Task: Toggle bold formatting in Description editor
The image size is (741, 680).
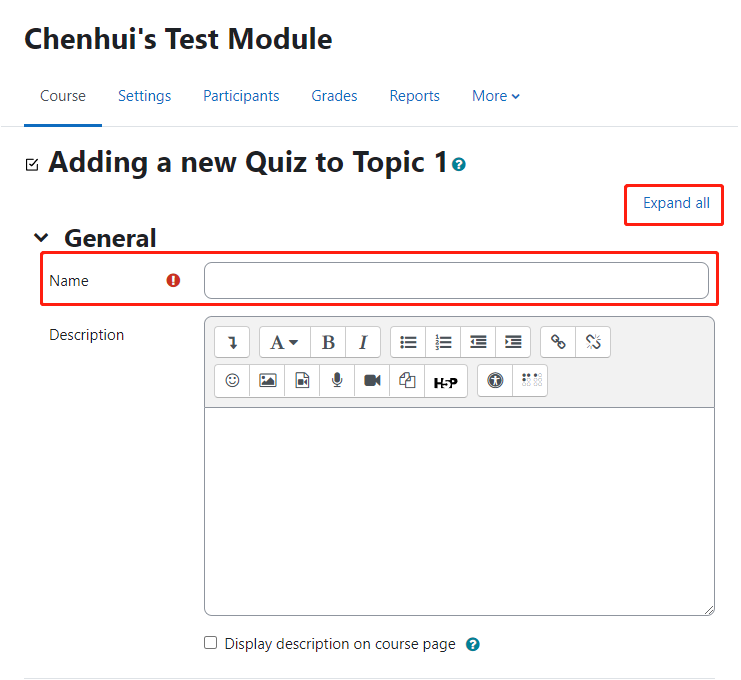Action: click(x=328, y=342)
